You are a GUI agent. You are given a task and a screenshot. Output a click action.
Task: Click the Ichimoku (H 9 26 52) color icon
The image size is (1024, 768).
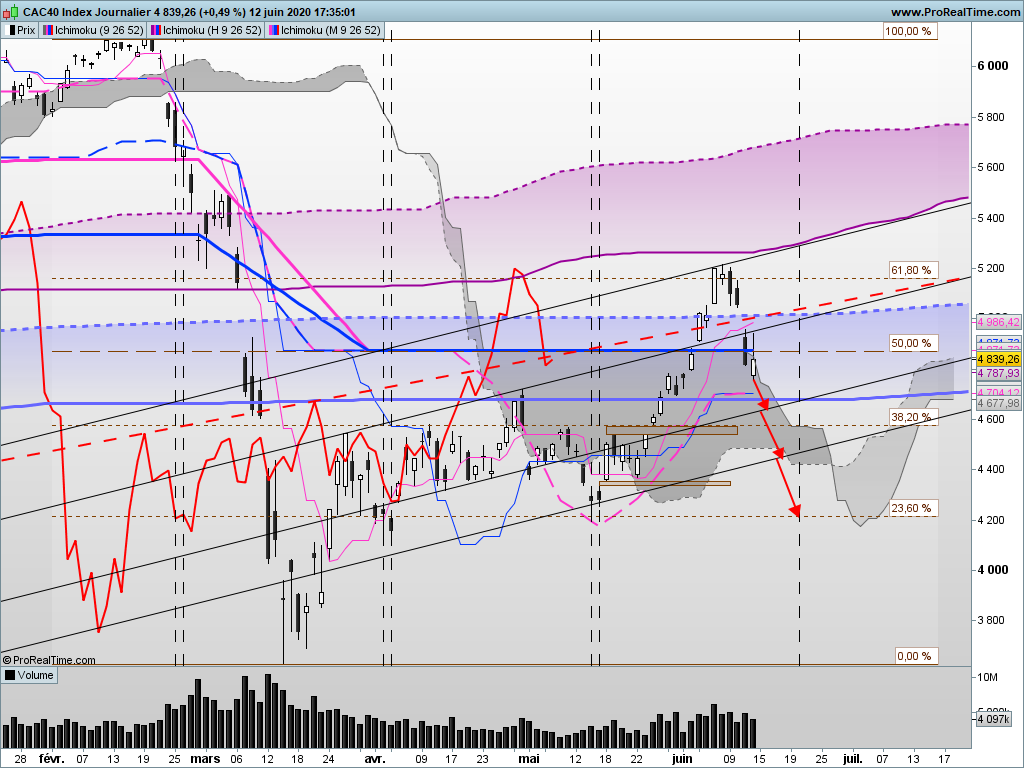pos(155,30)
